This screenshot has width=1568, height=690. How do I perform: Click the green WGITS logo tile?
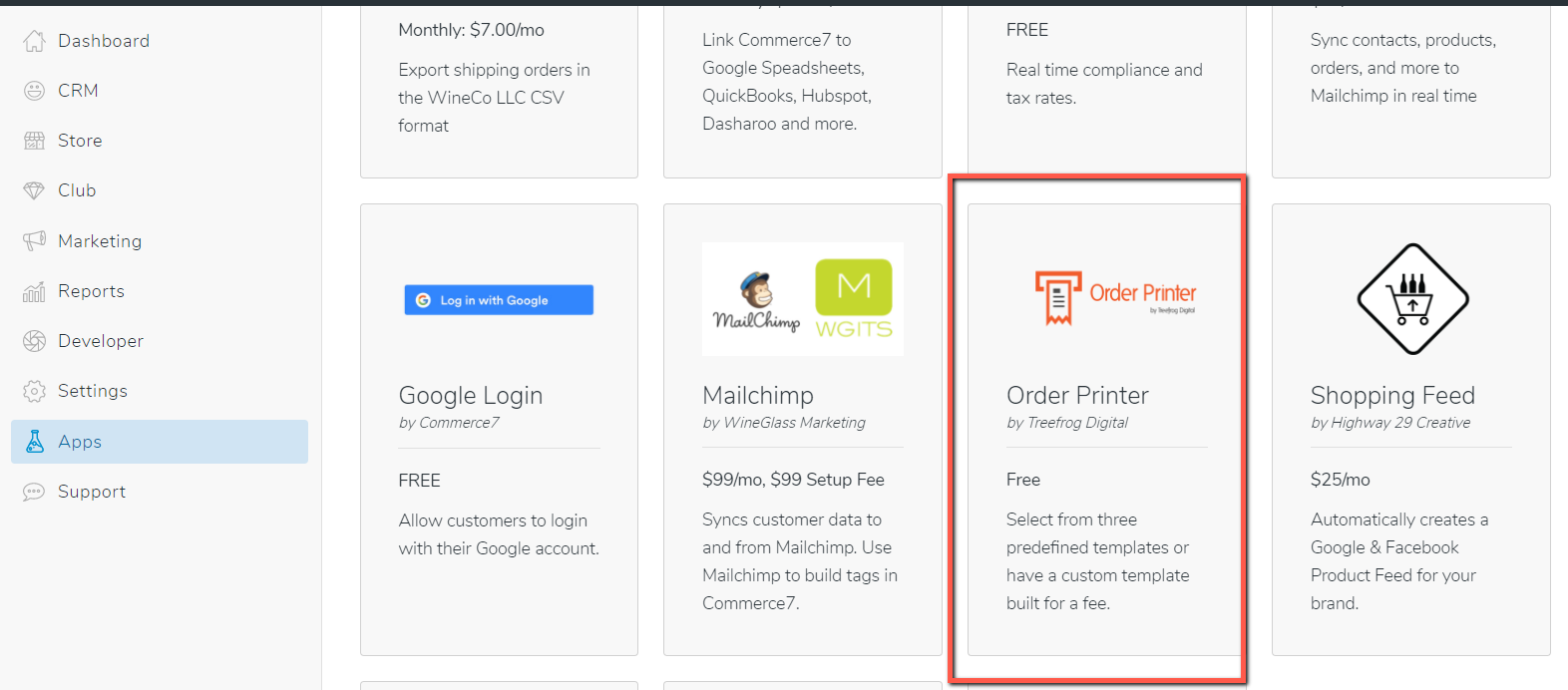pos(854,299)
